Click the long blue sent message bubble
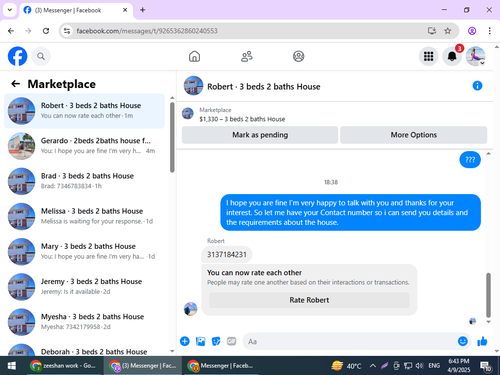The height and width of the screenshot is (375, 500). point(350,212)
